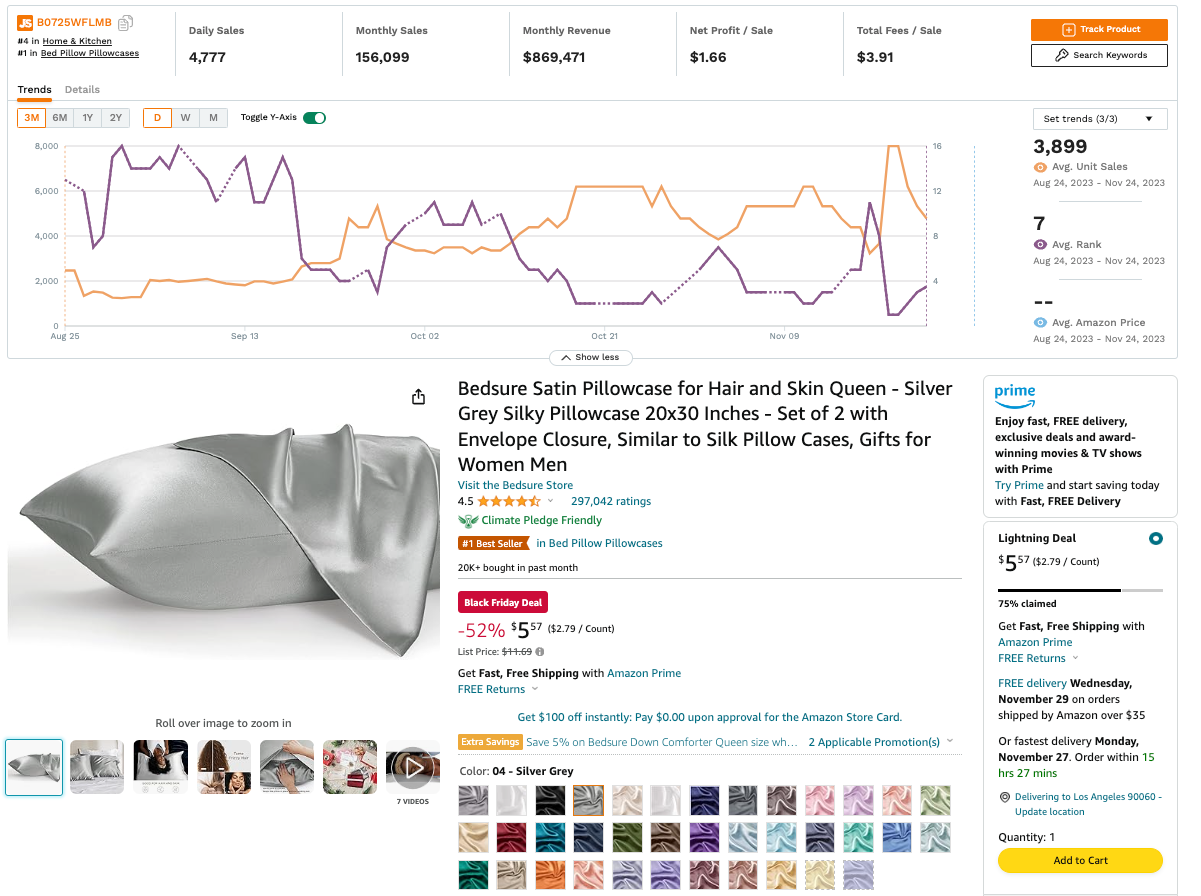This screenshot has width=1201, height=896.
Task: Click the share icon above product image
Action: click(x=419, y=397)
